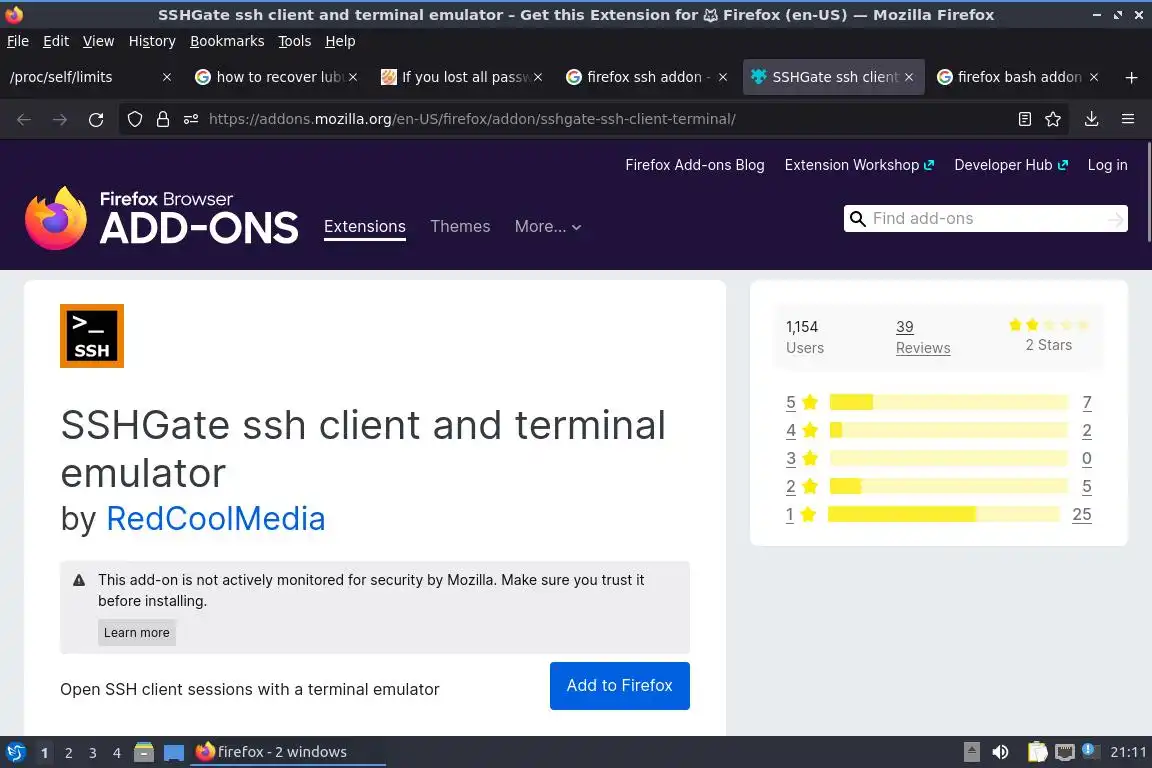Close the firefox bash addon tab

click(x=1094, y=77)
